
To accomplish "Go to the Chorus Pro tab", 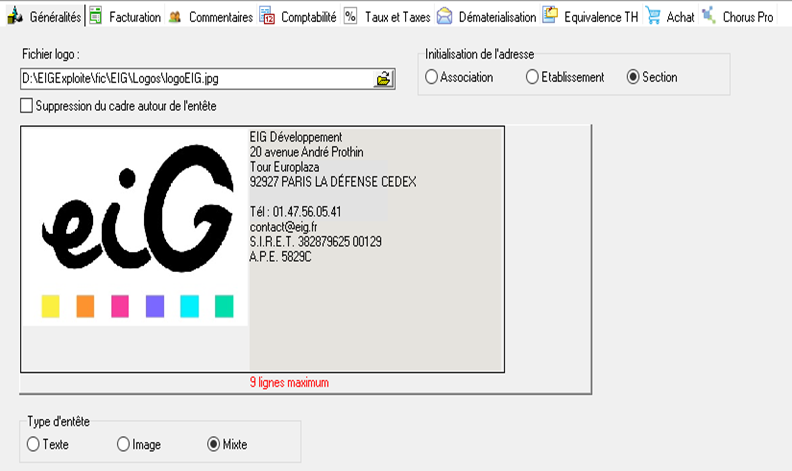I will pyautogui.click(x=737, y=17).
